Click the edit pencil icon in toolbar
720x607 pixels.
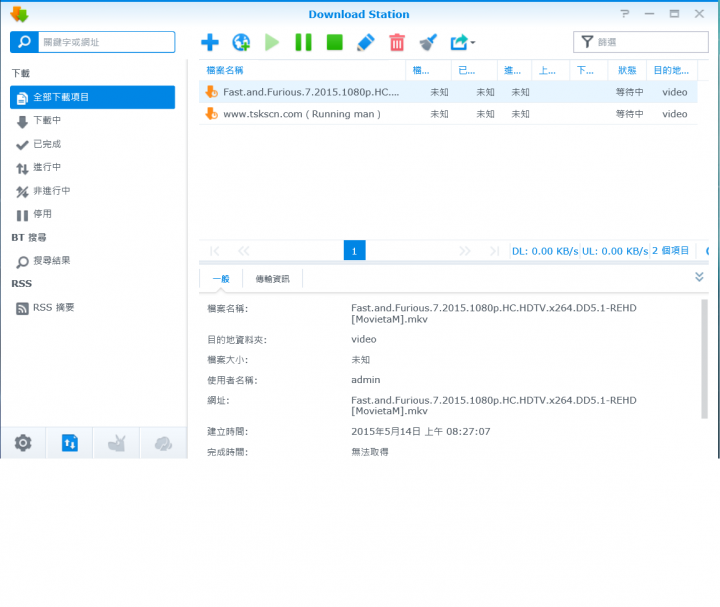[x=366, y=42]
